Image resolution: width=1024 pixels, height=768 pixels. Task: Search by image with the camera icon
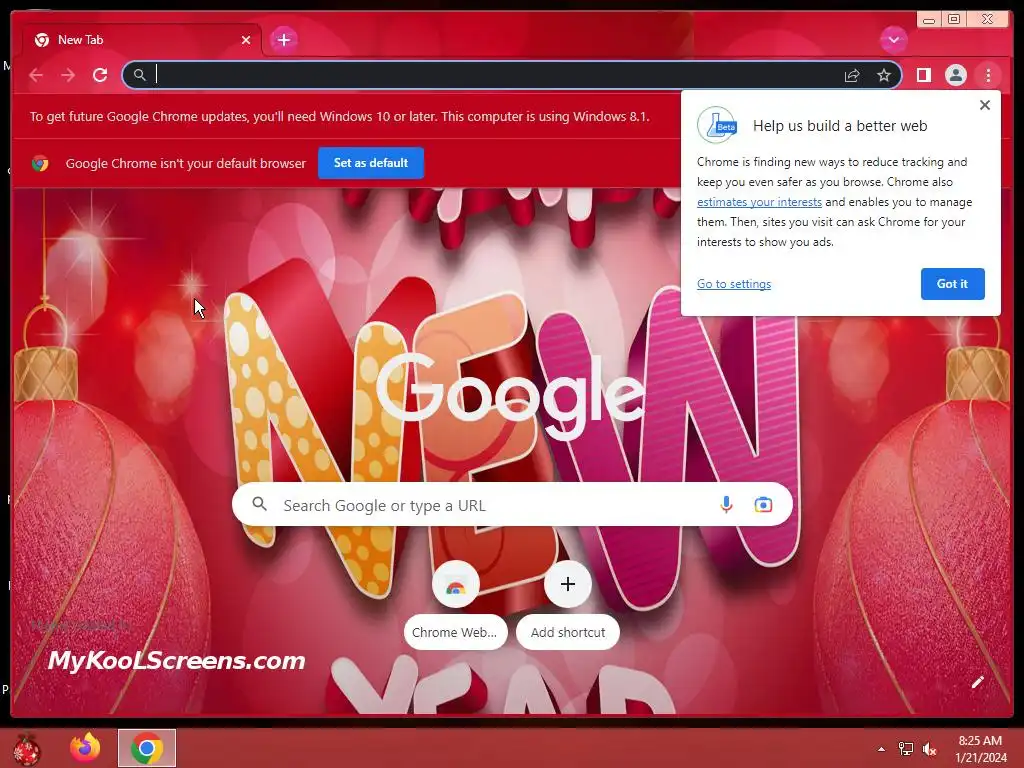click(x=763, y=504)
